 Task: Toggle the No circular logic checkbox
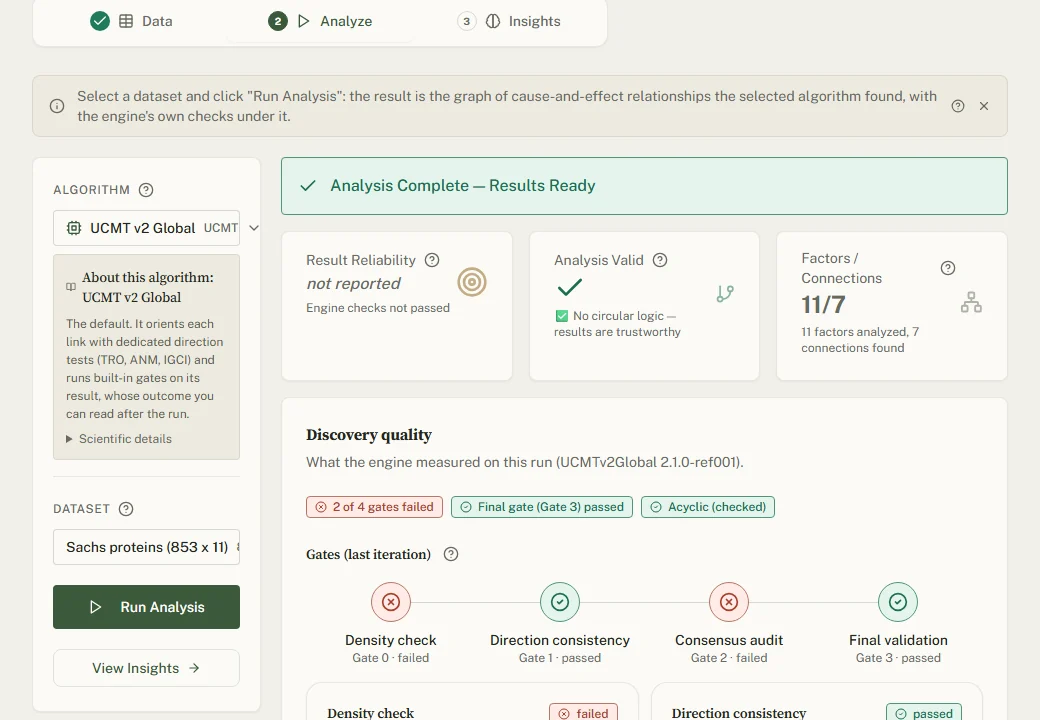tap(562, 316)
